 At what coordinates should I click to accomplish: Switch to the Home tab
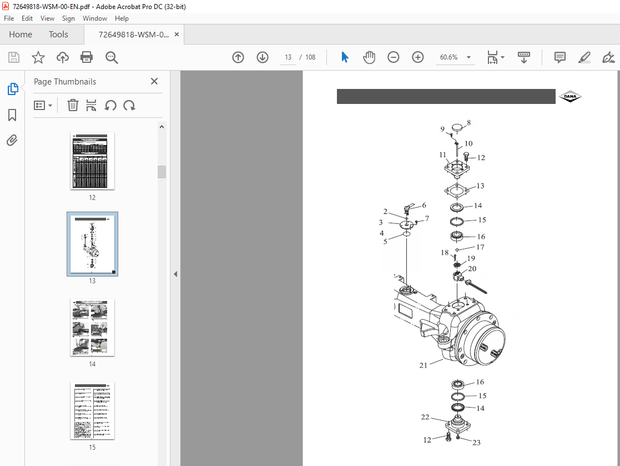pyautogui.click(x=20, y=35)
